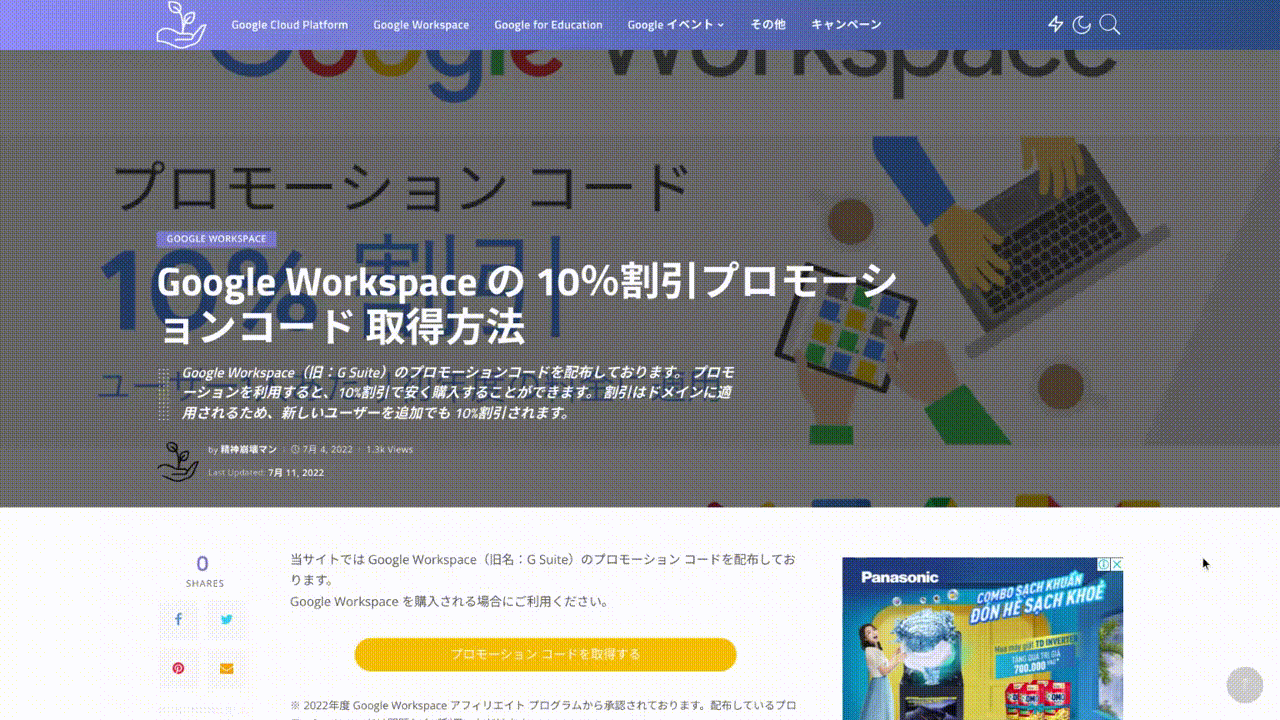Click プロモーション コードを取得する button
Viewport: 1280px width, 720px height.
point(545,654)
